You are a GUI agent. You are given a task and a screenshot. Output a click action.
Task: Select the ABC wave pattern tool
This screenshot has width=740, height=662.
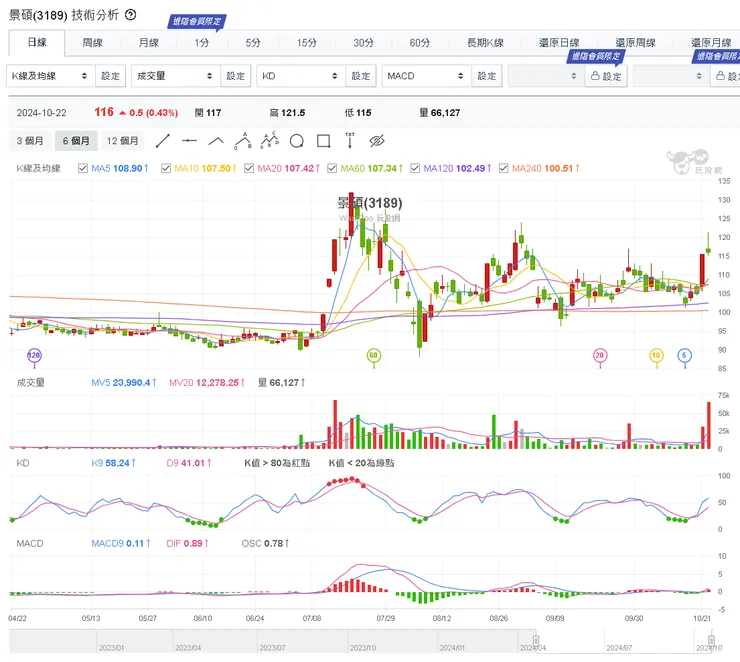pyautogui.click(x=243, y=141)
